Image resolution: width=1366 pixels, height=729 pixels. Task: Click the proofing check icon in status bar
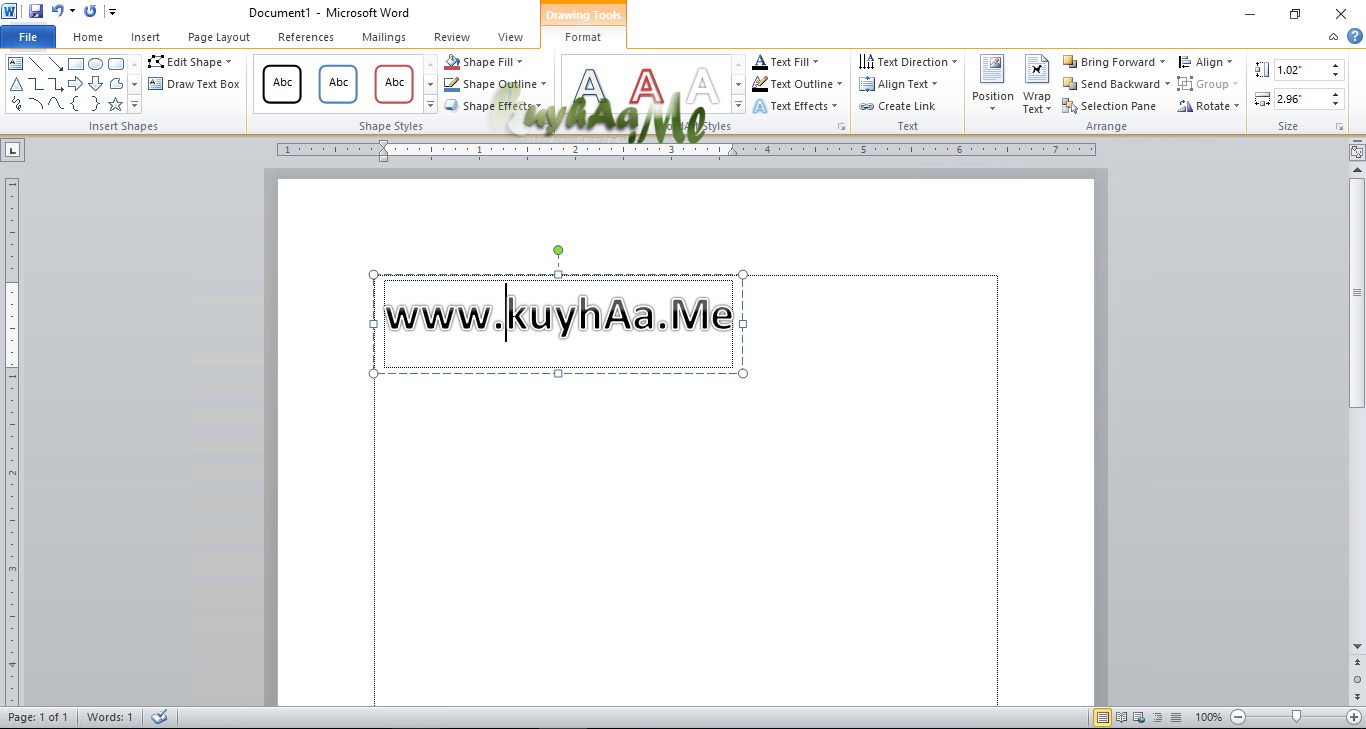pos(159,717)
